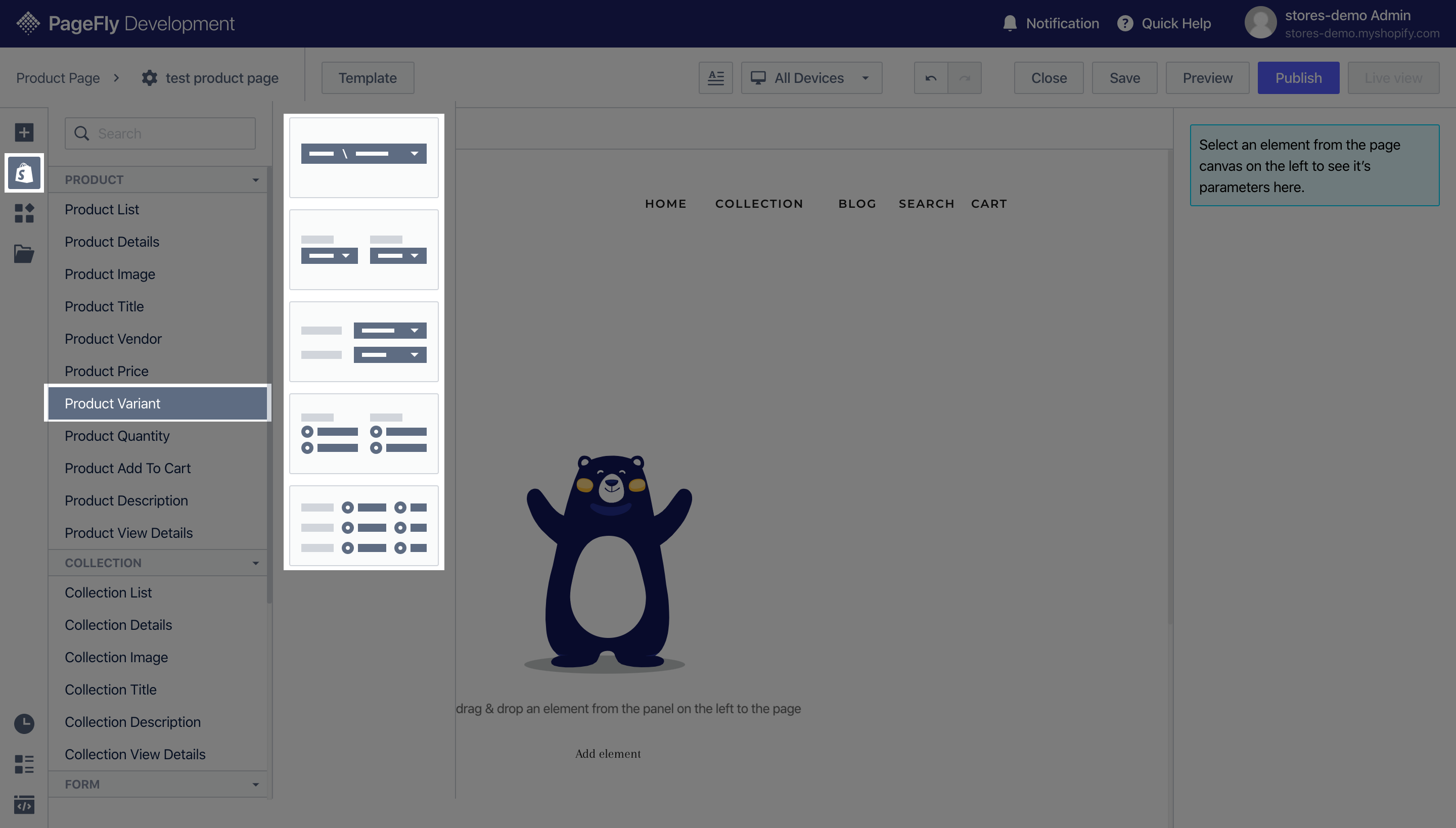Select Collection List element
The image size is (1456, 828).
click(x=158, y=592)
